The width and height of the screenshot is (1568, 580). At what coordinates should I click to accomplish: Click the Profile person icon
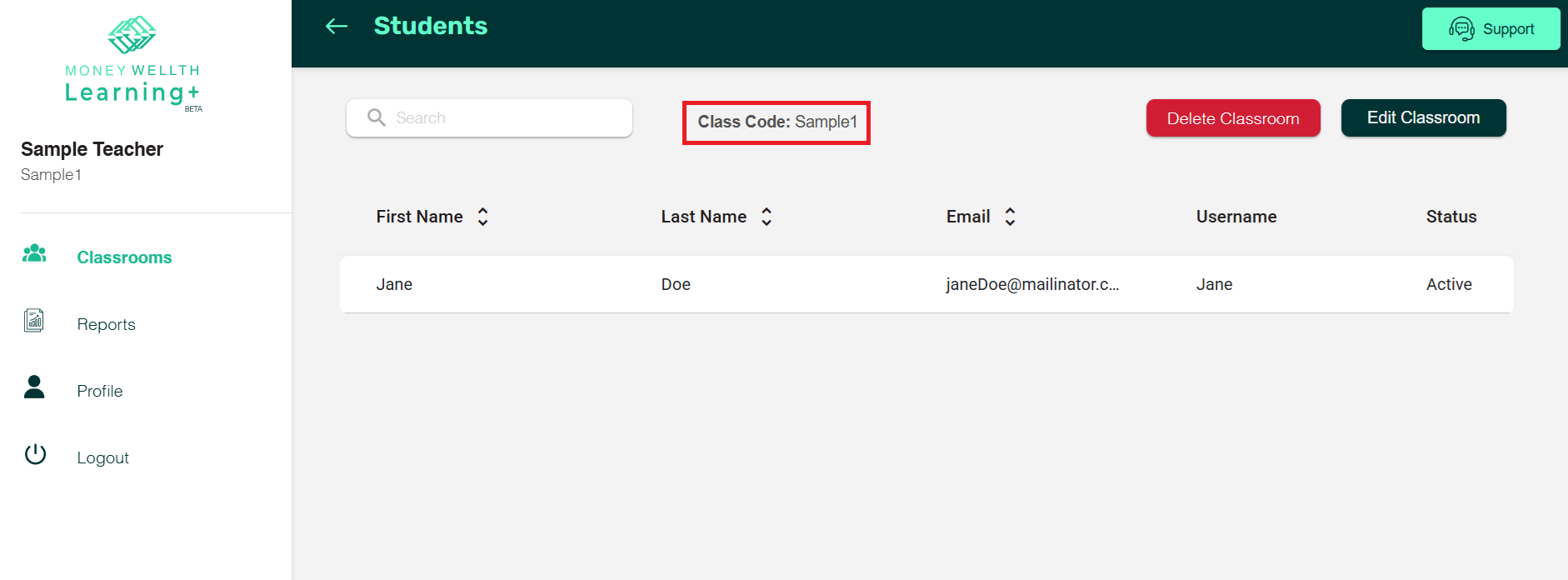coord(34,387)
